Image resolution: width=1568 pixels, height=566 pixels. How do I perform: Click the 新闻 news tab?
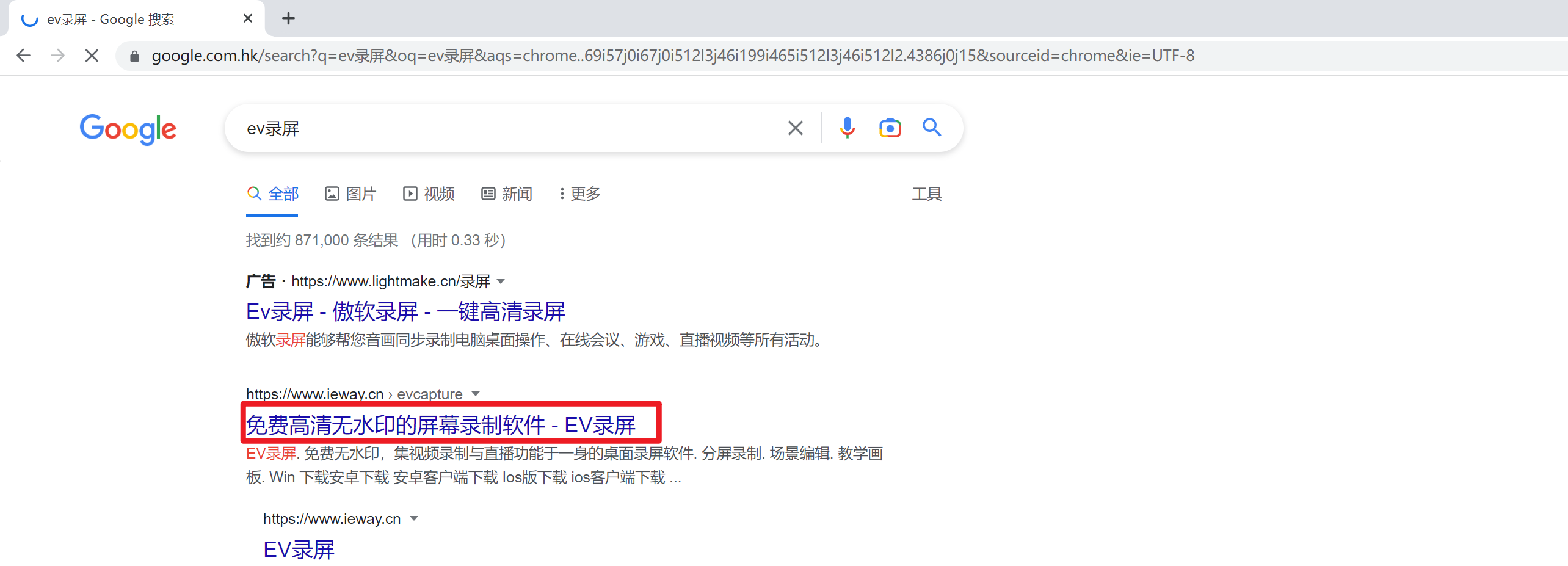[x=506, y=194]
